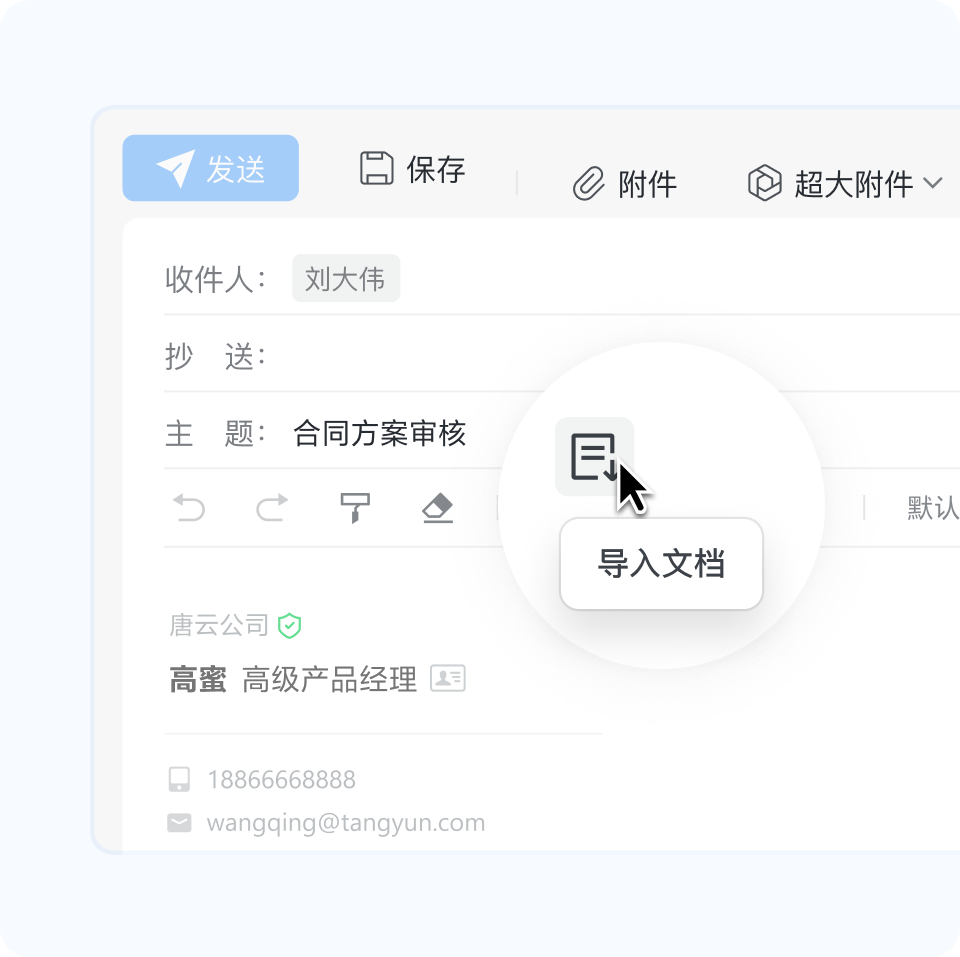Select the recipient tag 刘大伟
960x957 pixels.
[345, 279]
